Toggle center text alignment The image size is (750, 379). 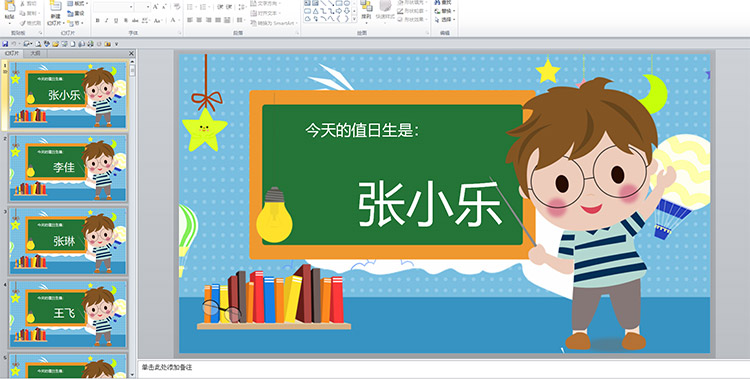click(199, 20)
